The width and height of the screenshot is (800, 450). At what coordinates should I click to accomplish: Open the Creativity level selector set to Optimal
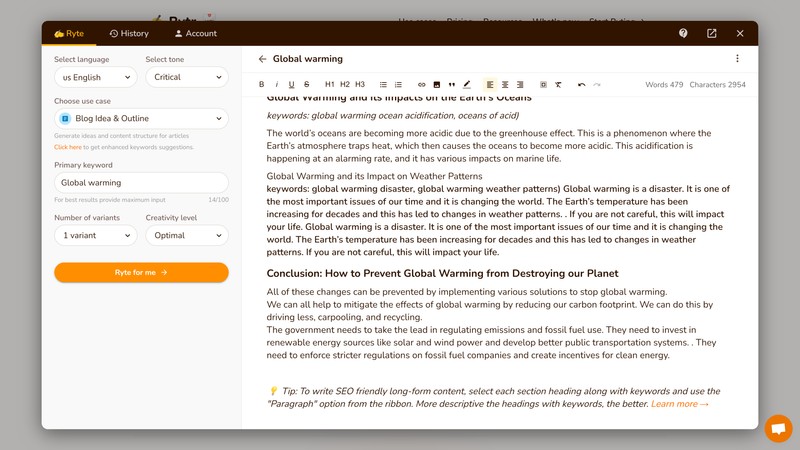tap(187, 236)
